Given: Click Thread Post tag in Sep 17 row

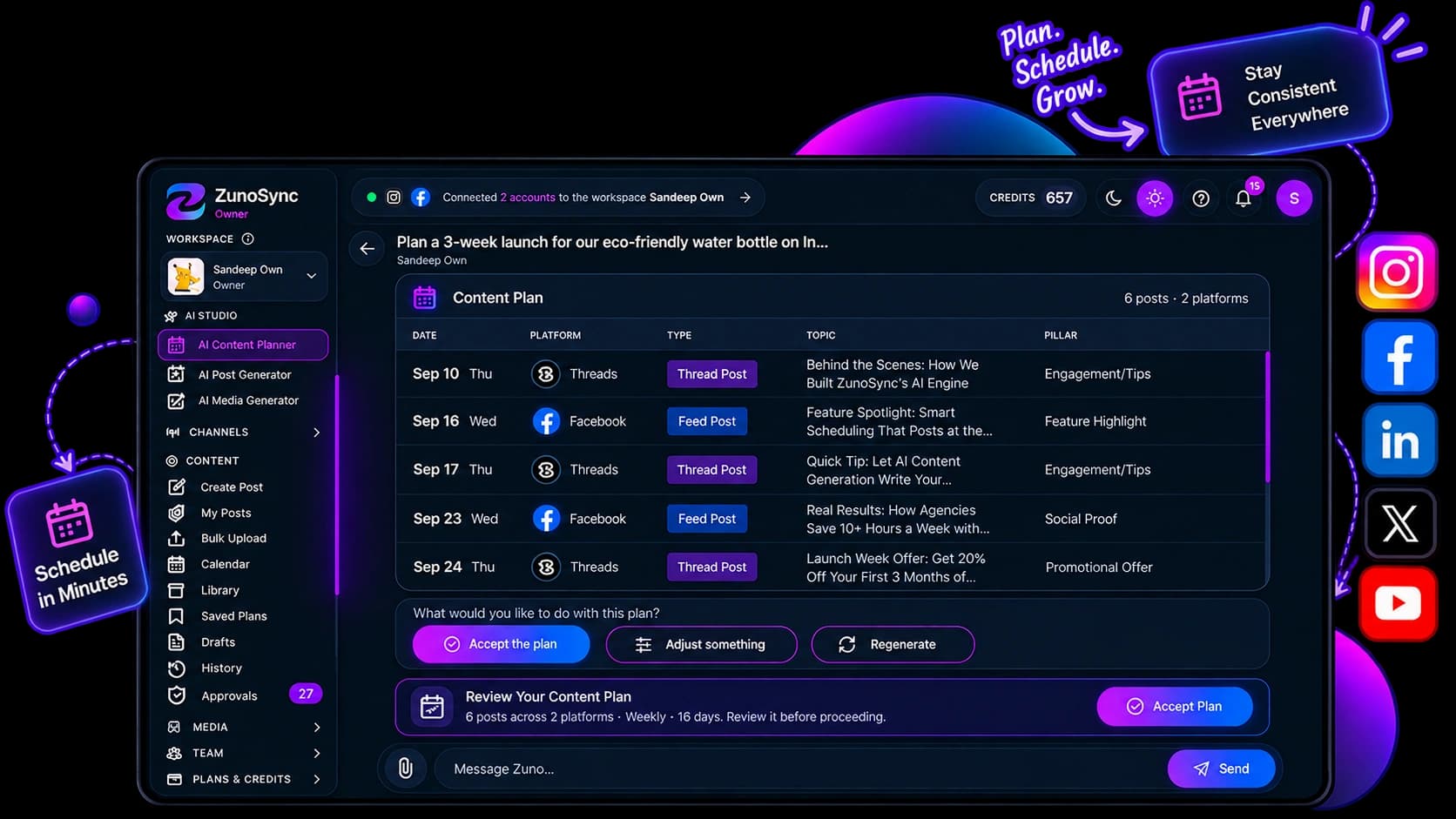Looking at the screenshot, I should pyautogui.click(x=712, y=470).
